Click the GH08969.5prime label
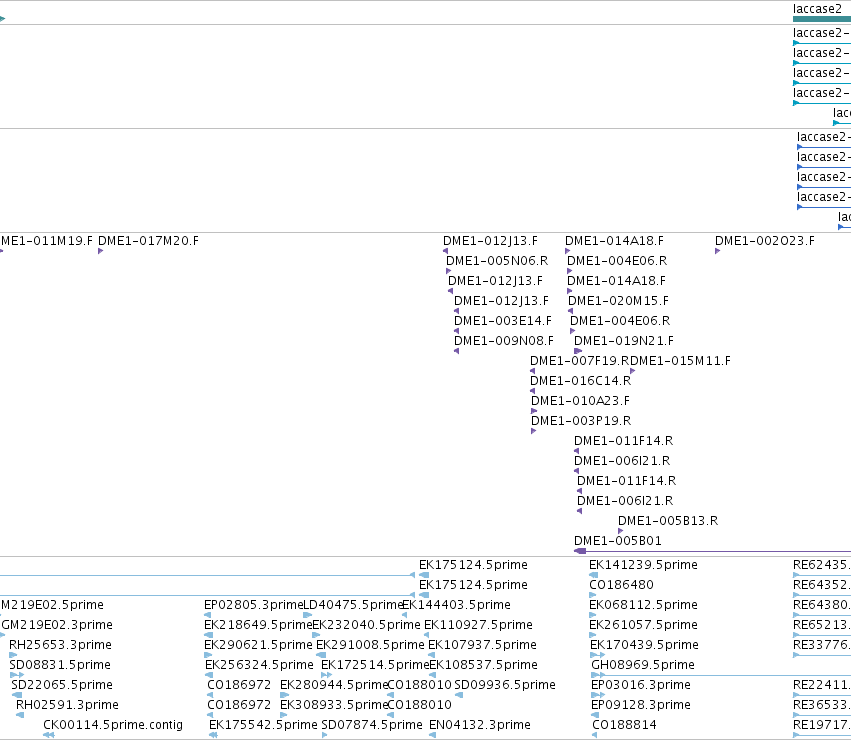851x740 pixels. (643, 665)
